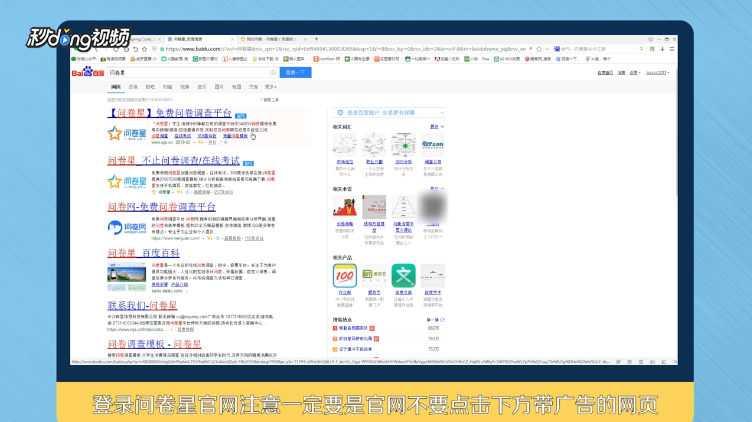Switch to the 我的问卷 - 问卷星 browser tab
Image resolution: width=752 pixels, height=422 pixels.
pyautogui.click(x=273, y=39)
